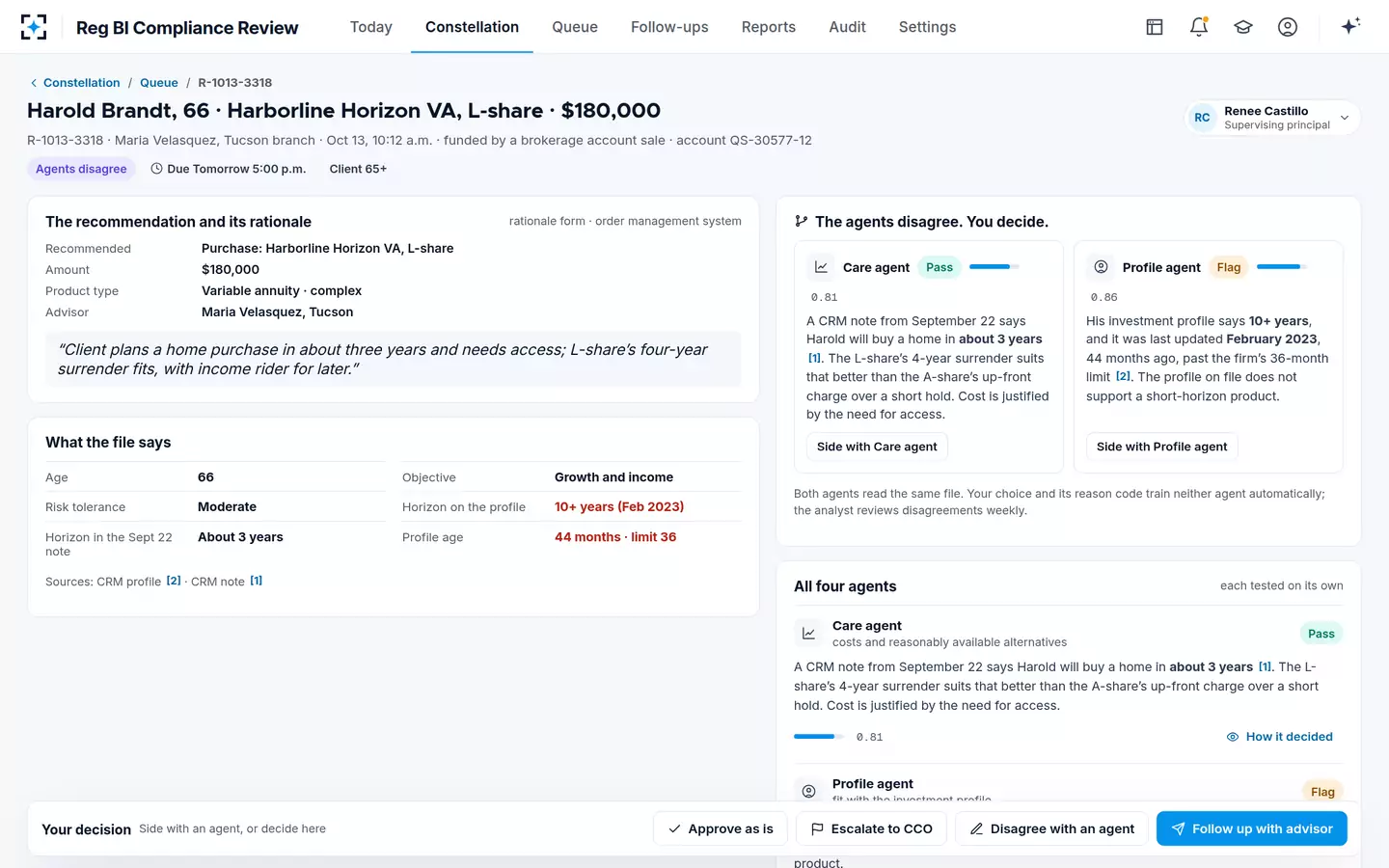
Task: Click Follow up with advisor
Action: (x=1252, y=828)
